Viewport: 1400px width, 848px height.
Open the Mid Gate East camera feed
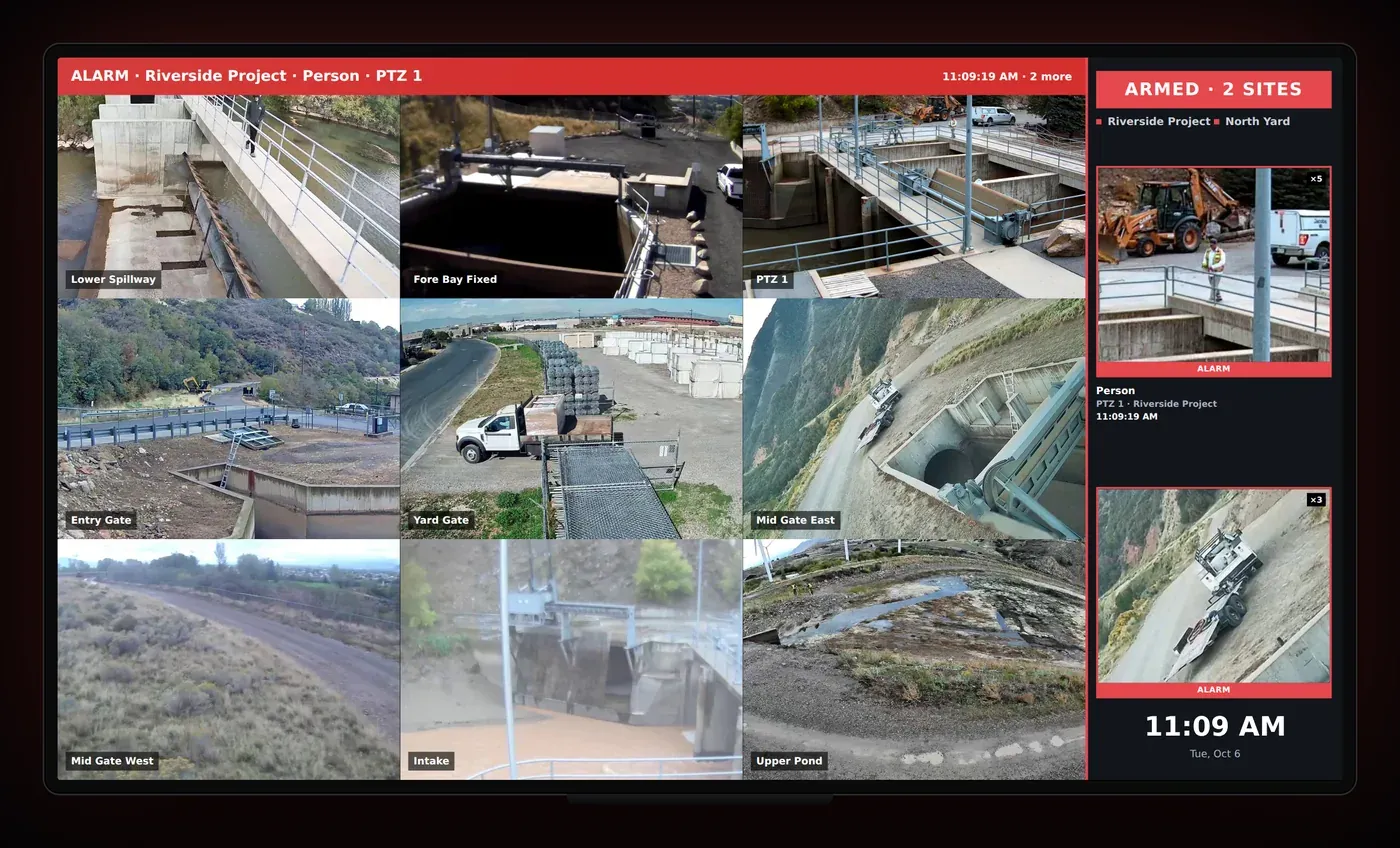[x=914, y=419]
